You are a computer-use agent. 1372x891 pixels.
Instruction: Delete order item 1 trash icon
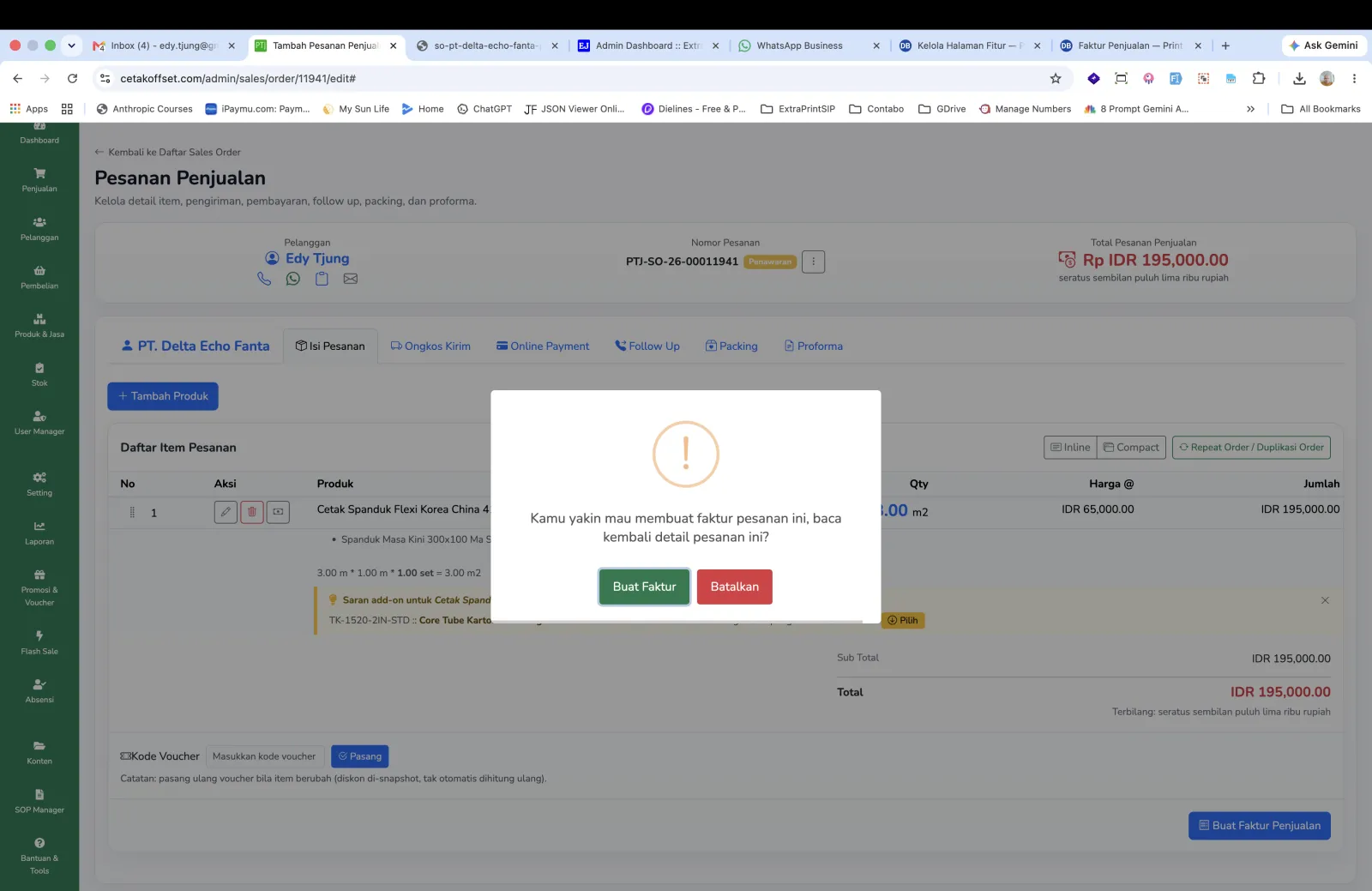pos(252,512)
